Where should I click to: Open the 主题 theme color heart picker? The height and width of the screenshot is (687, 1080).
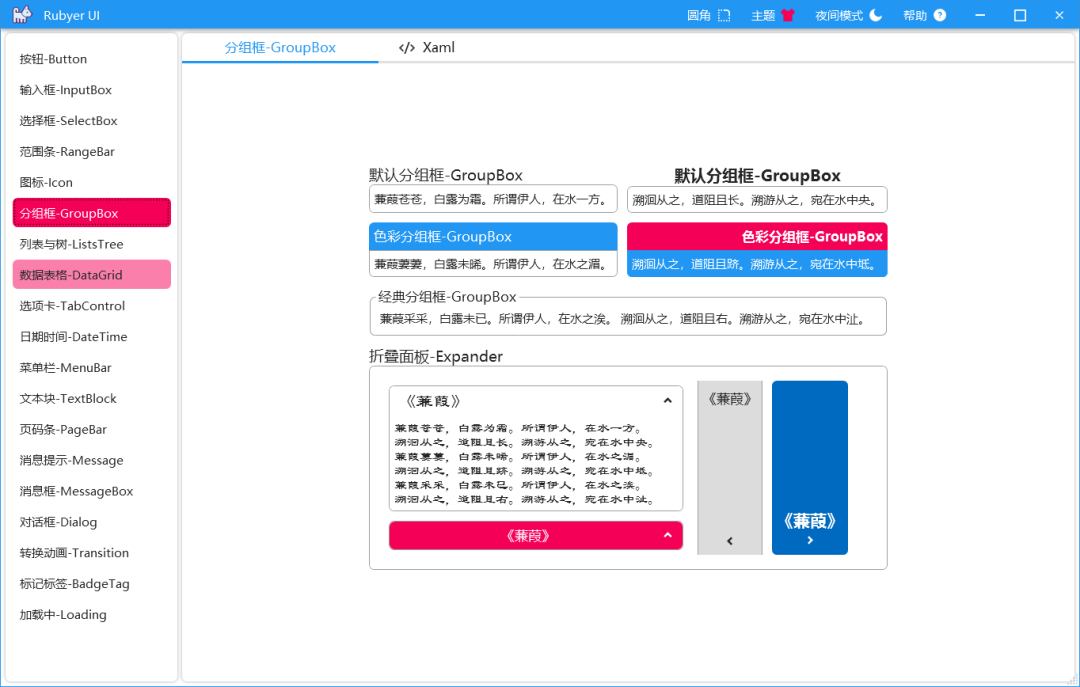772,15
